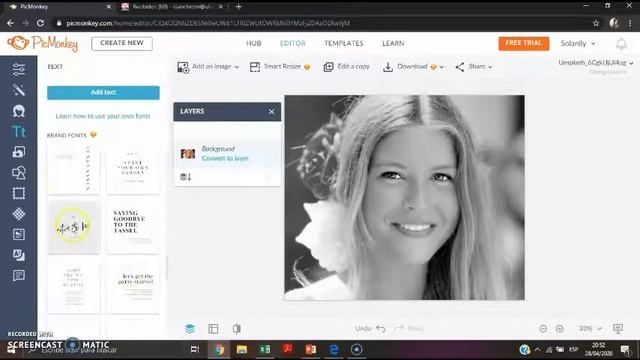Select the Effects magic wand tool
The width and height of the screenshot is (640, 360).
(19, 90)
